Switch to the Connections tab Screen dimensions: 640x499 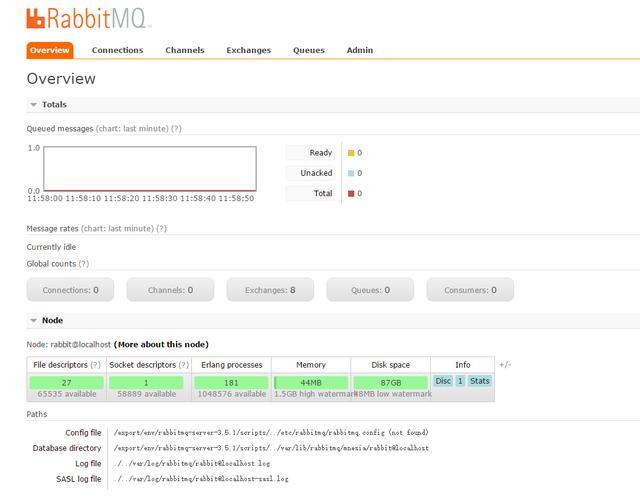click(118, 50)
